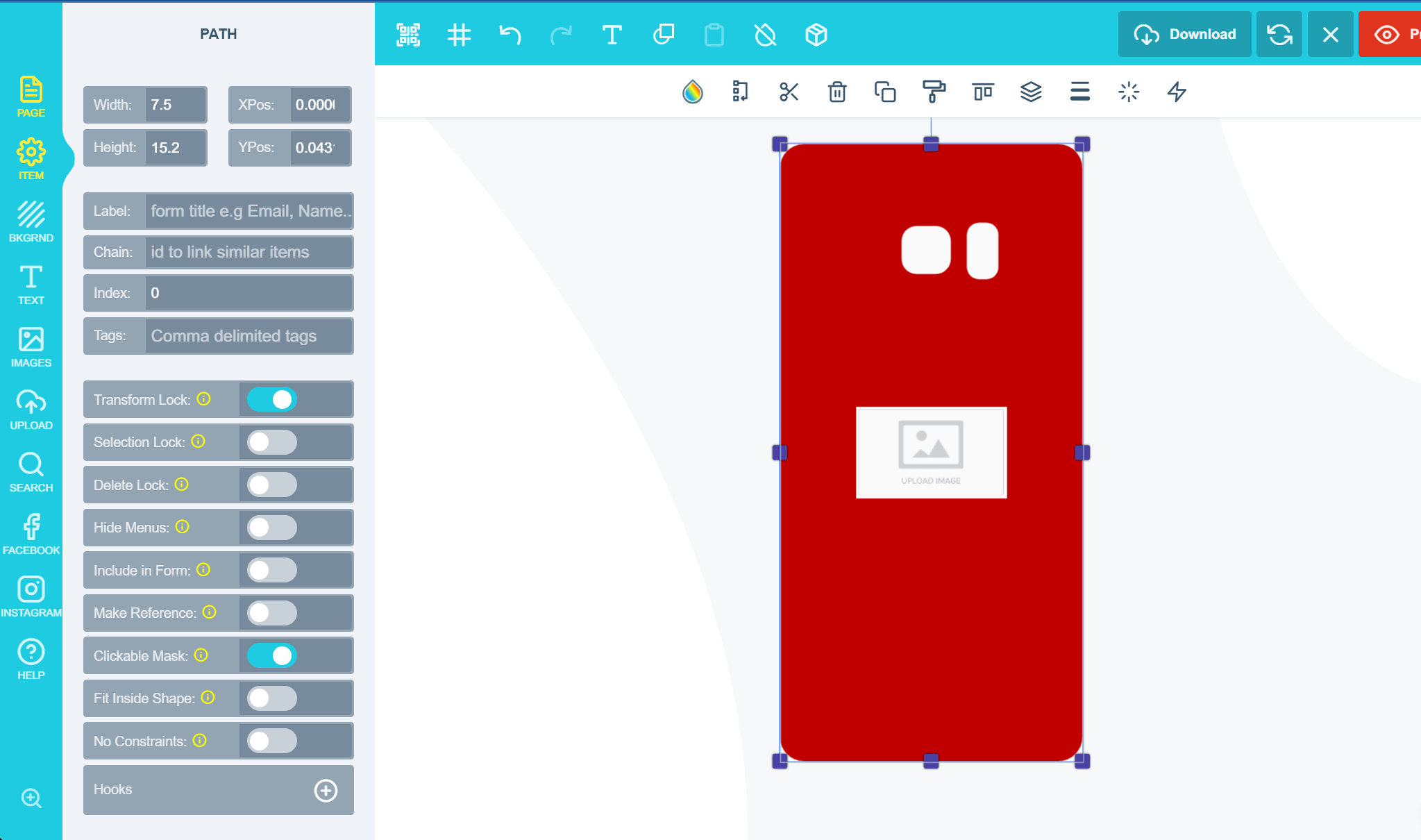The width and height of the screenshot is (1421, 840).
Task: Toggle the grid hash icon
Action: [x=459, y=35]
